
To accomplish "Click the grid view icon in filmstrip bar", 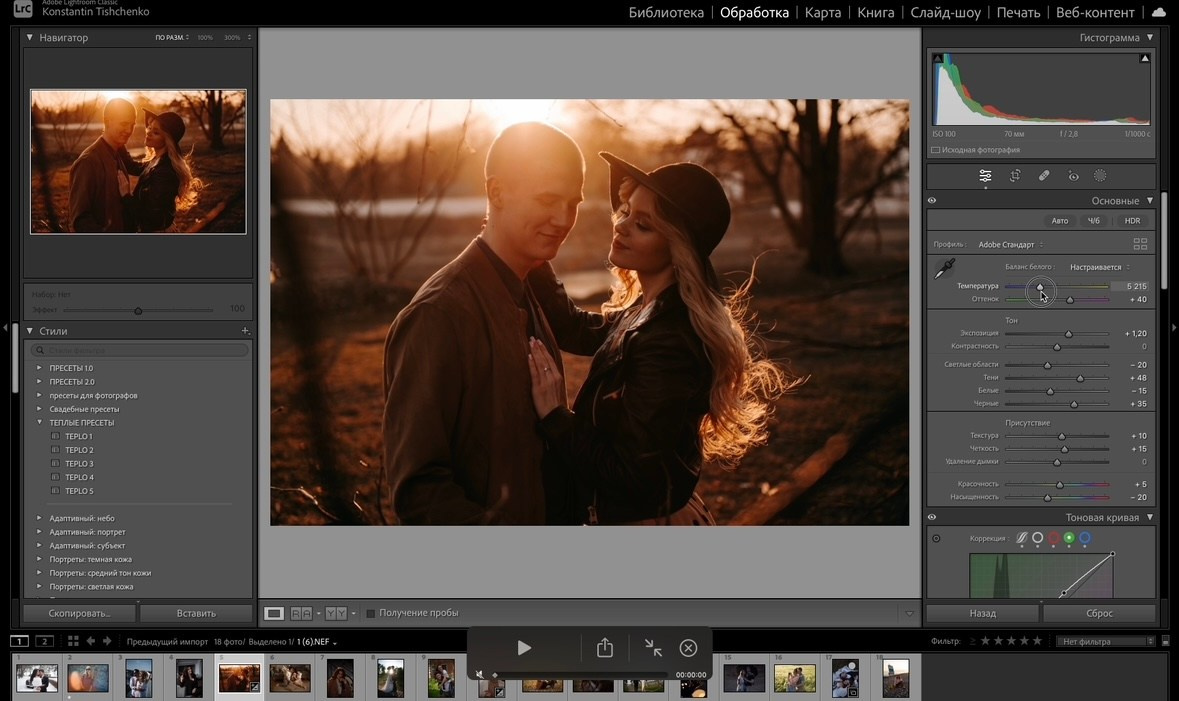I will pos(73,641).
